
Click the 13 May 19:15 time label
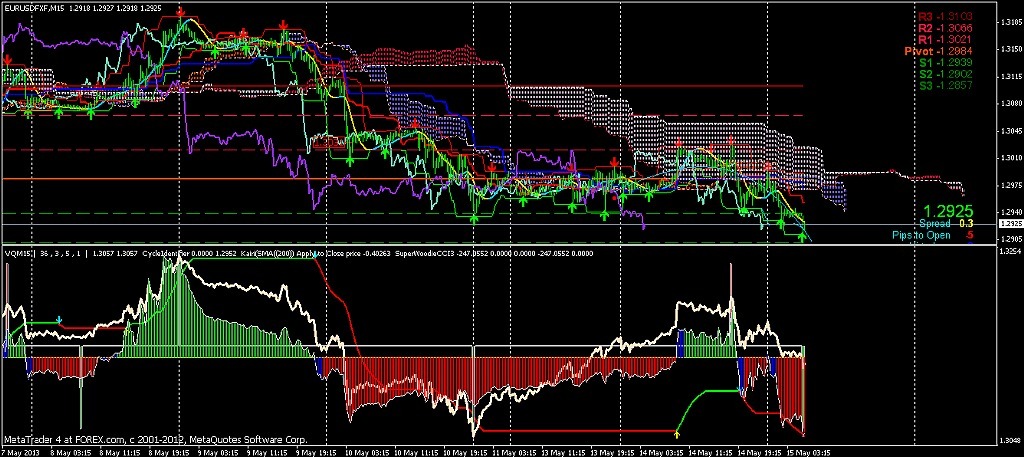coord(613,452)
